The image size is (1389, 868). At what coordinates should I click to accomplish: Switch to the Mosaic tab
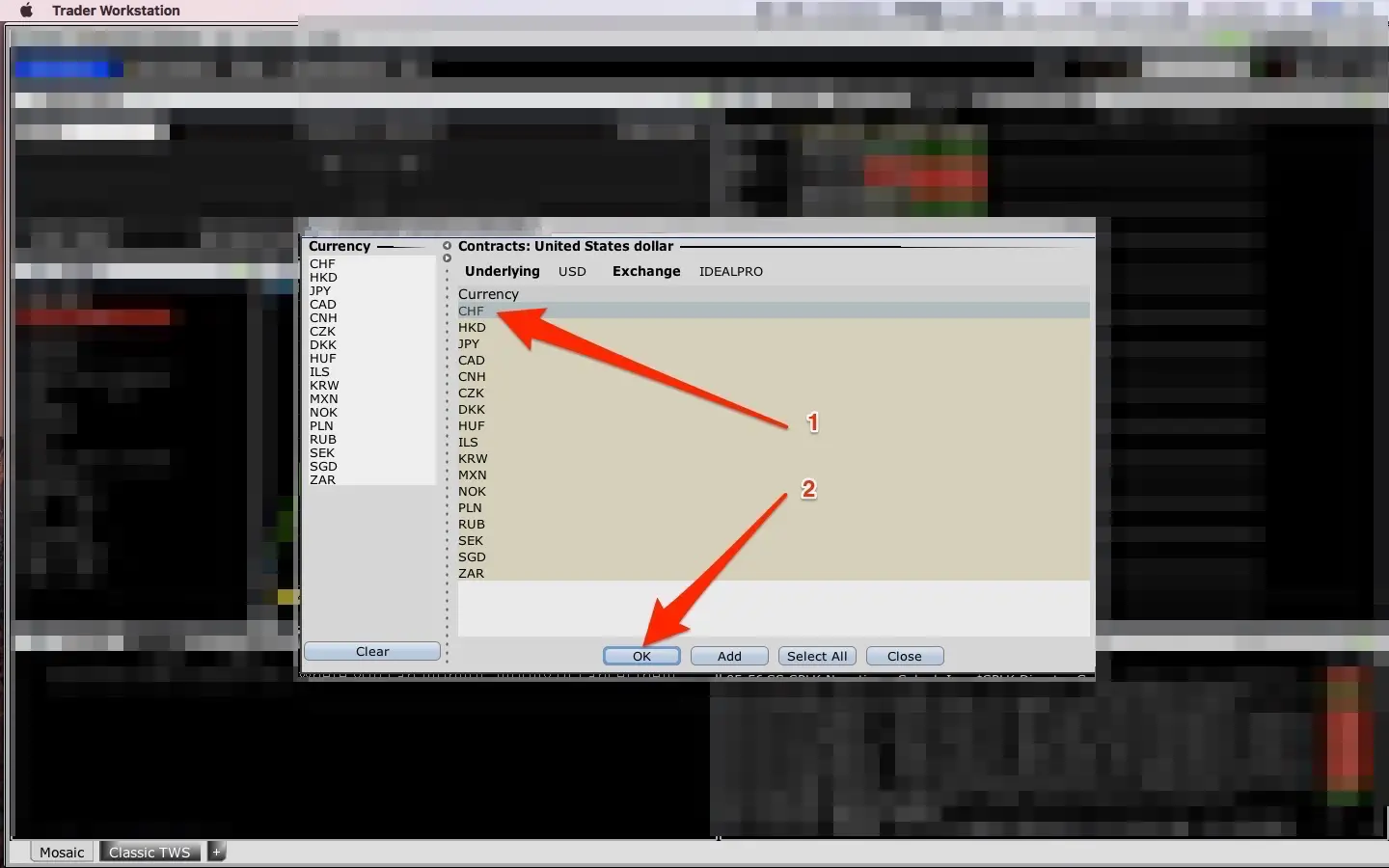[x=62, y=853]
